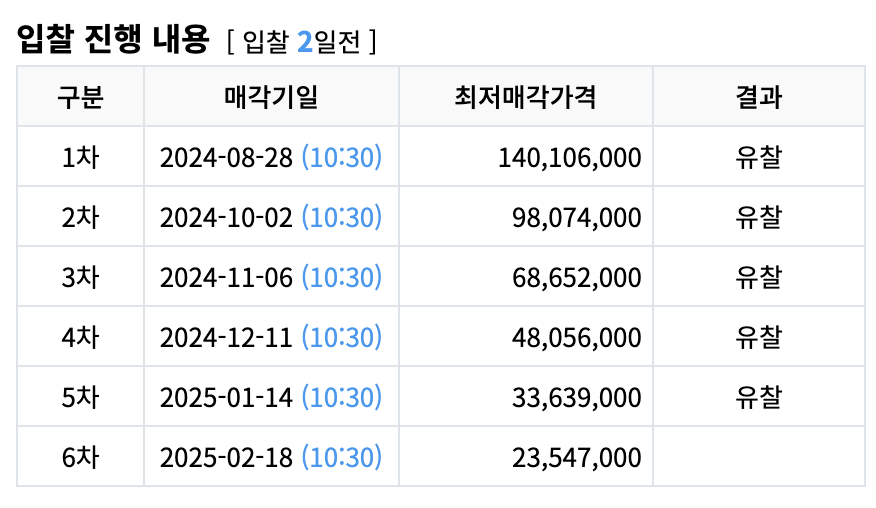Click the 최저매각가격 column header
876x508 pixels.
[x=525, y=97]
